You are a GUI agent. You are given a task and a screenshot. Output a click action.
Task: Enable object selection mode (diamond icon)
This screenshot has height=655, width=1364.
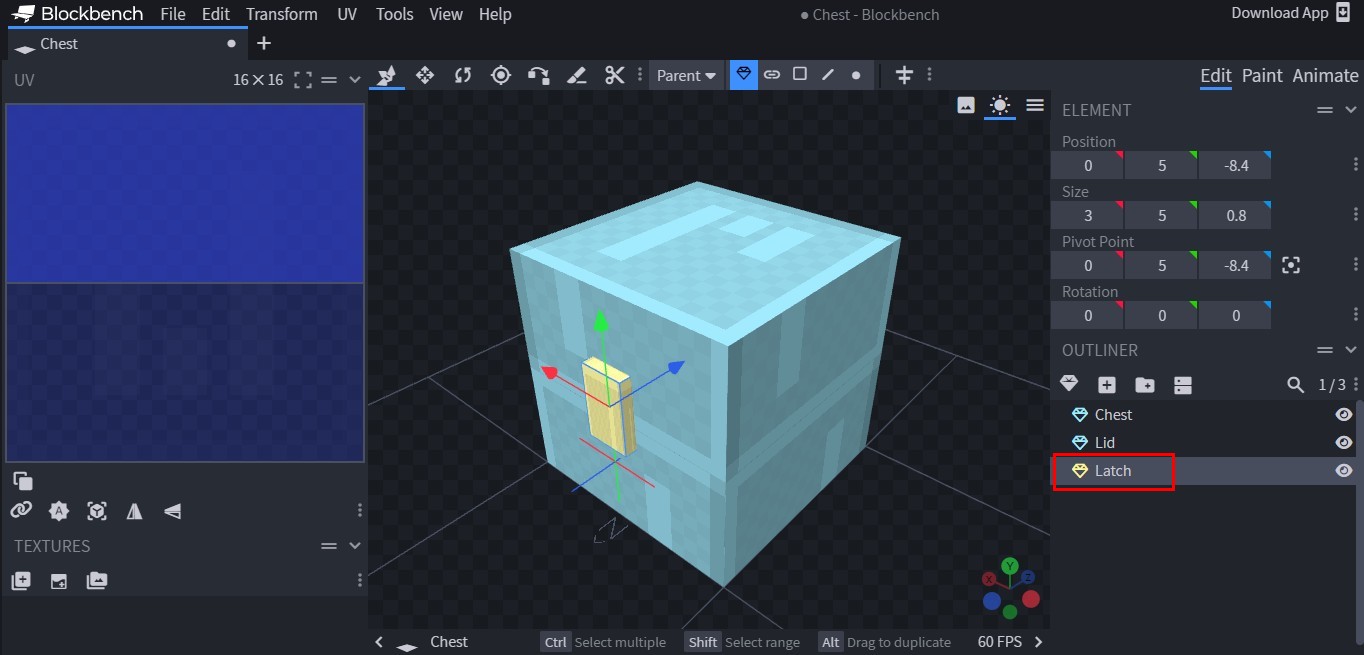coord(744,75)
